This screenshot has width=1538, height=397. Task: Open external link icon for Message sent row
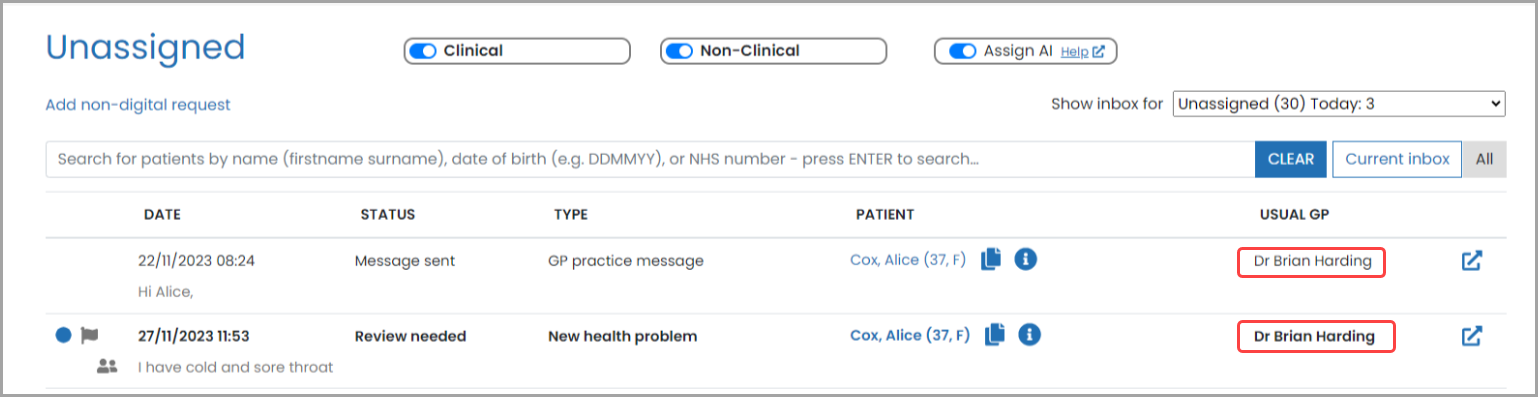click(x=1471, y=261)
